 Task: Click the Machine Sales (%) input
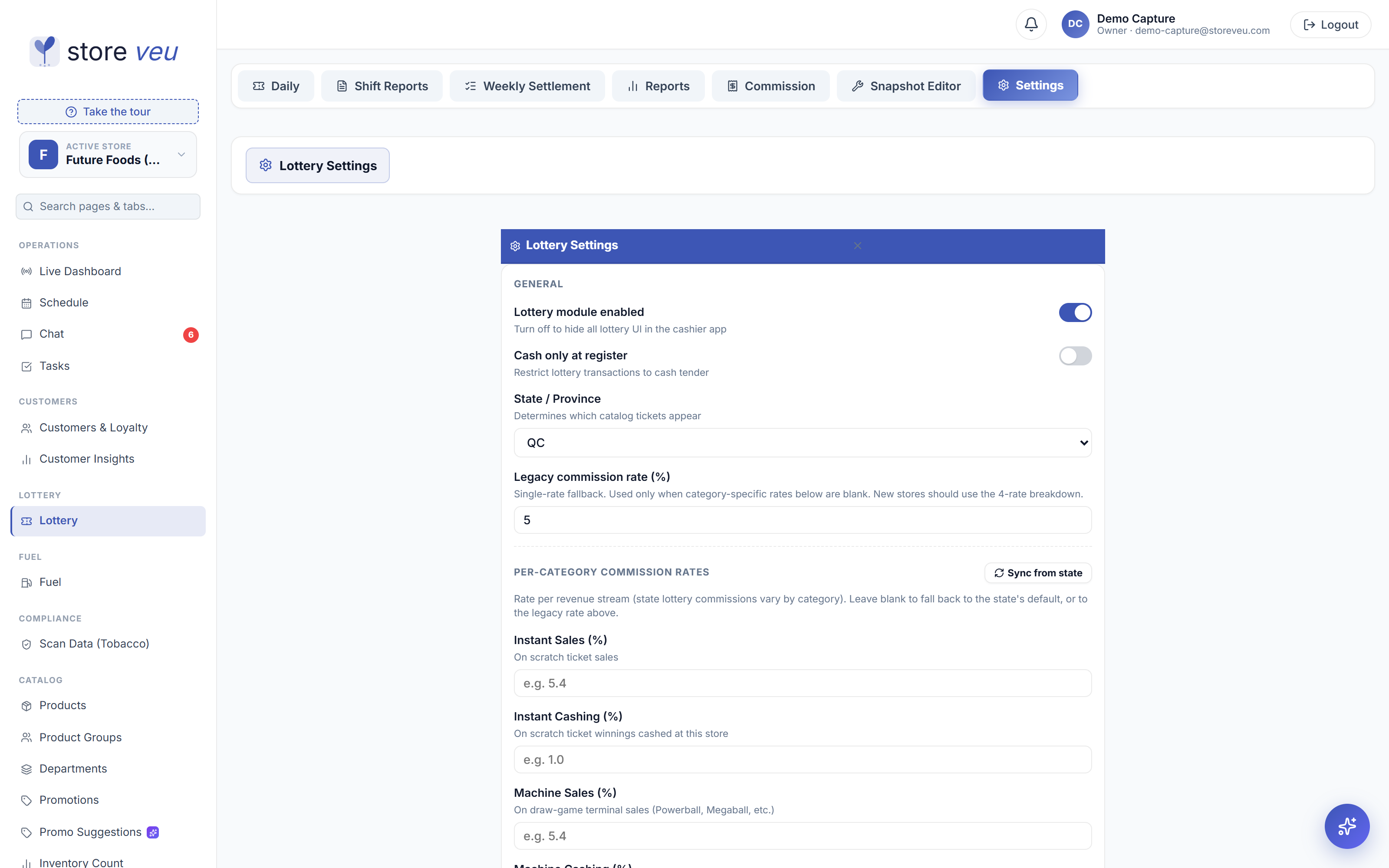[803, 836]
